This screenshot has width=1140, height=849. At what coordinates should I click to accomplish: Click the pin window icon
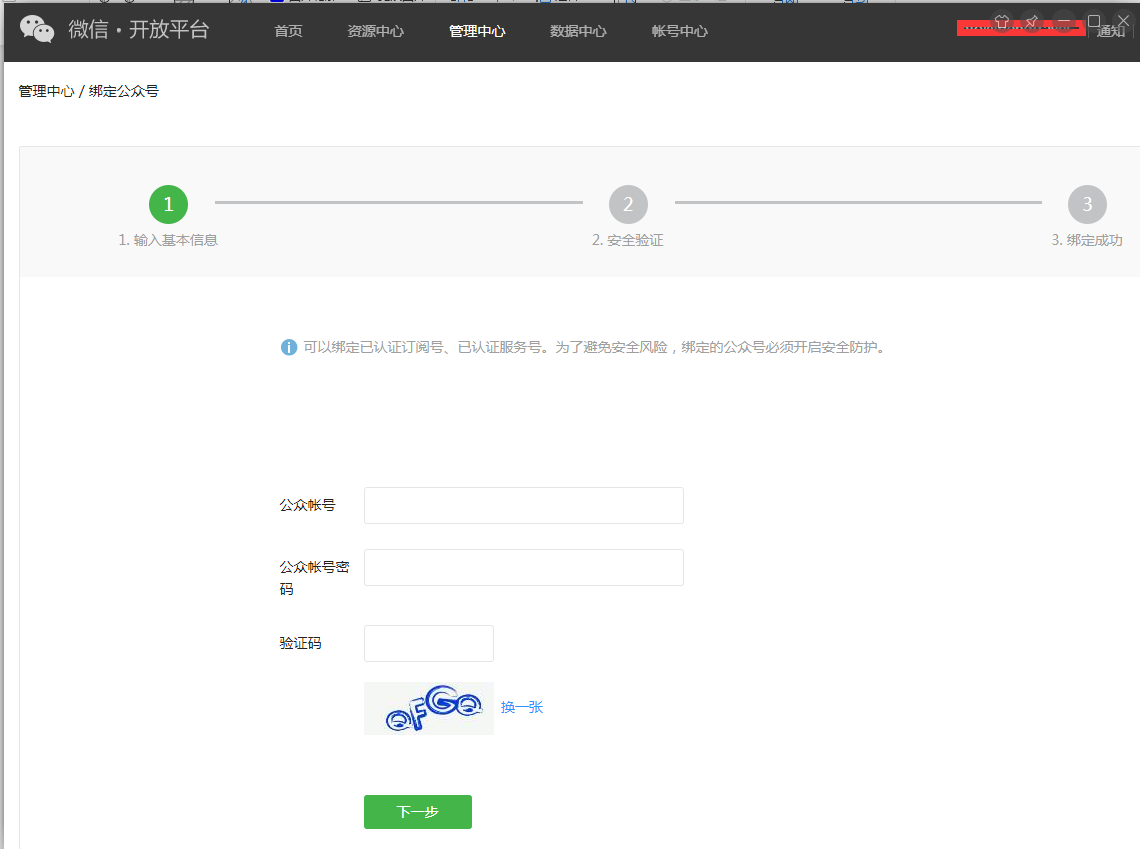(1032, 21)
